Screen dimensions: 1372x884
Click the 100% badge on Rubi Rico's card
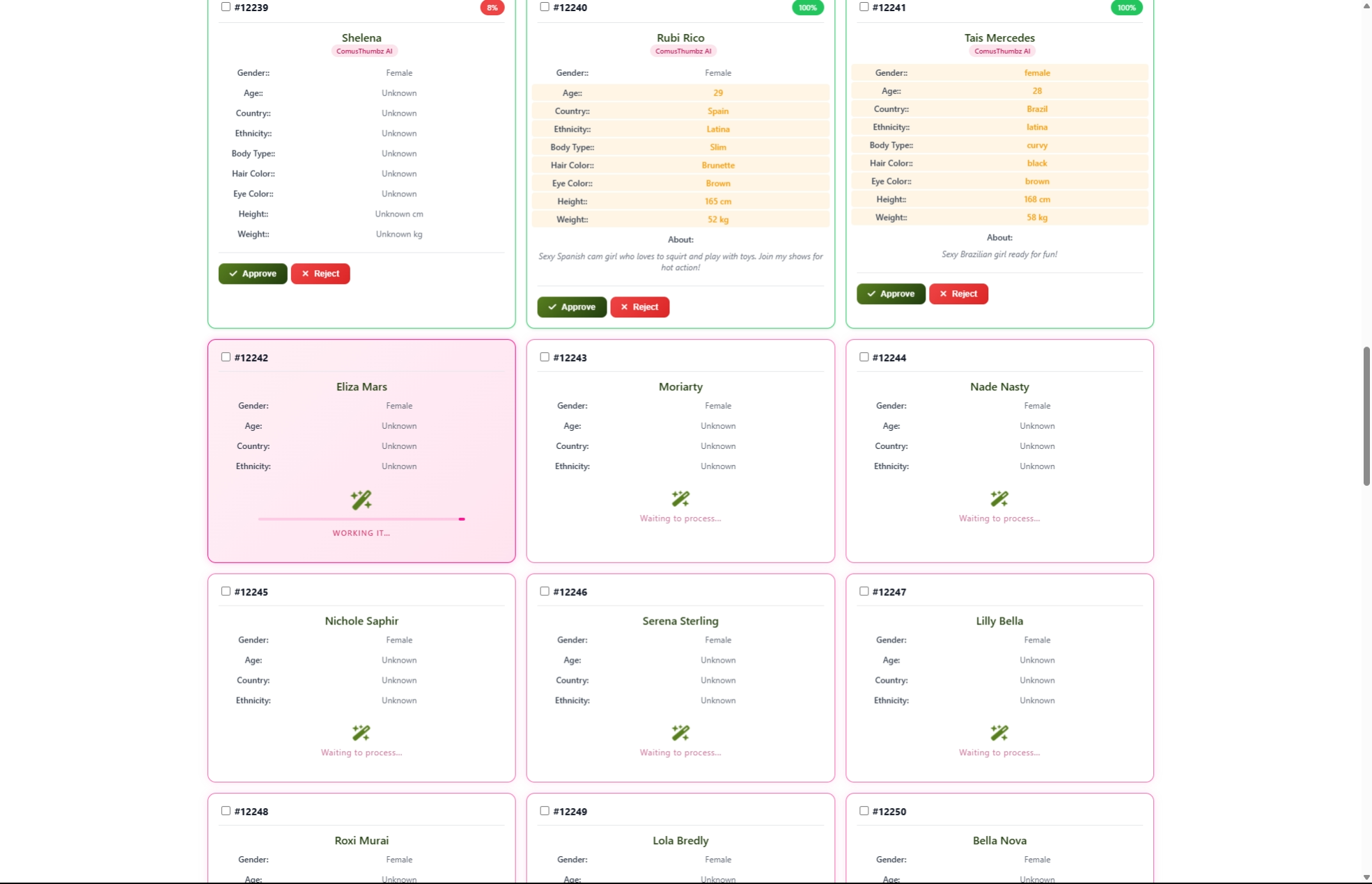[x=807, y=8]
